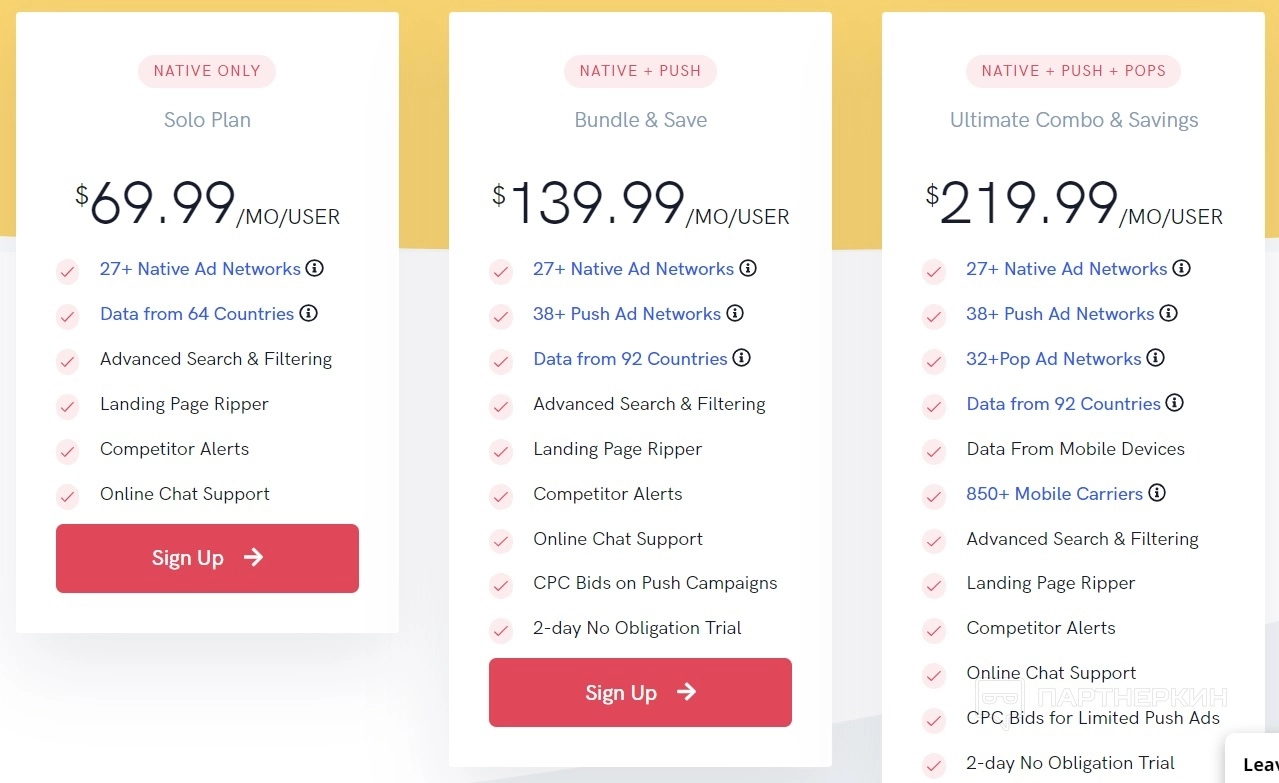This screenshot has width=1279, height=783.
Task: Select the NATIVE + PUSH plan badge
Action: click(640, 71)
